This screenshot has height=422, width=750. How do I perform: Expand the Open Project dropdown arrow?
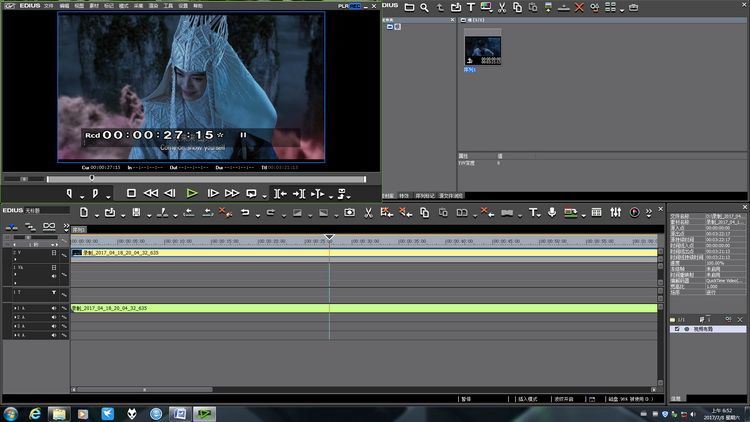pos(123,216)
